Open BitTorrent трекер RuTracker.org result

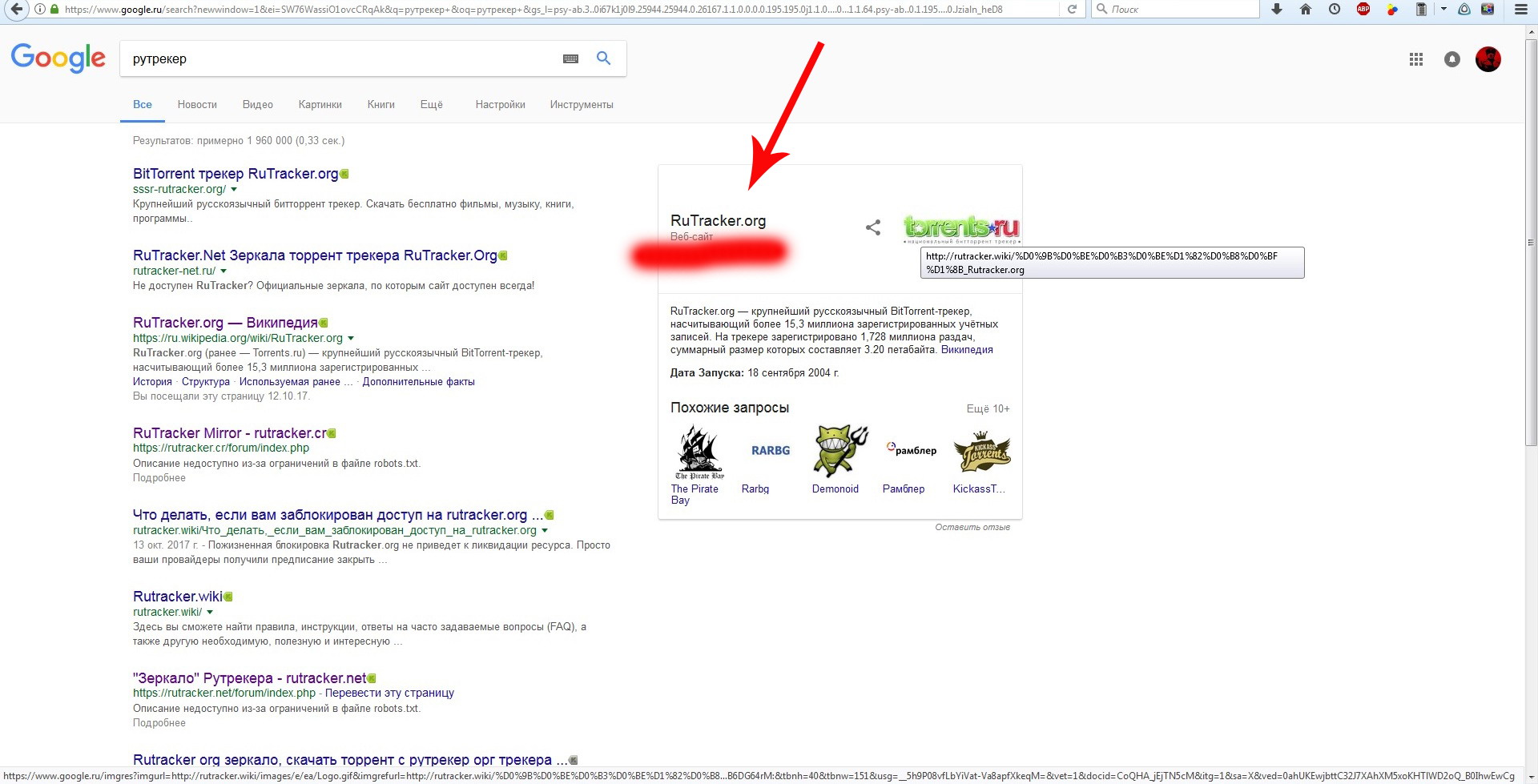[236, 174]
